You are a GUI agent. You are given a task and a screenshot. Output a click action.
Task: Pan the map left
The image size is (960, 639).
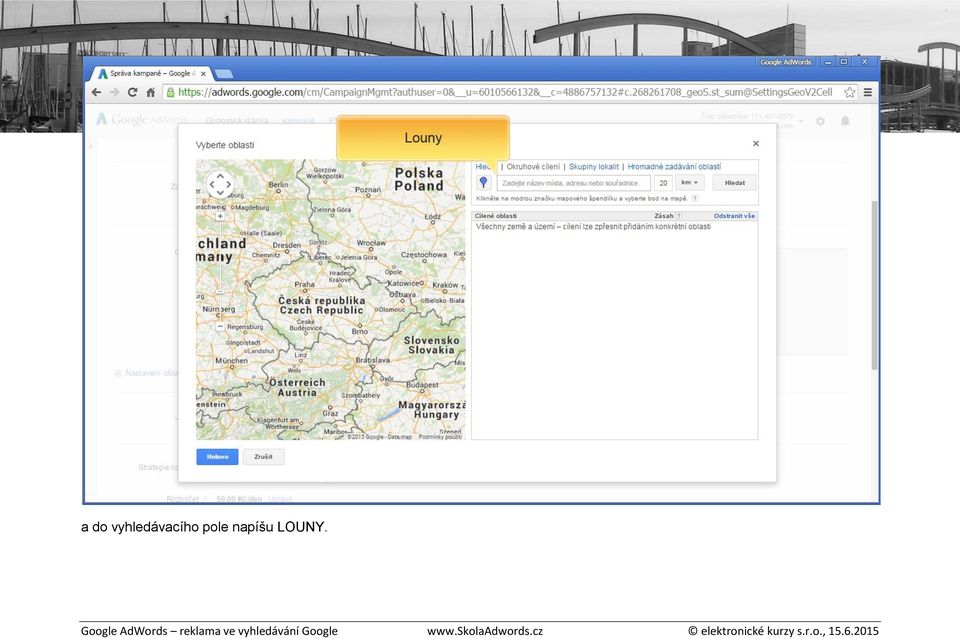212,184
